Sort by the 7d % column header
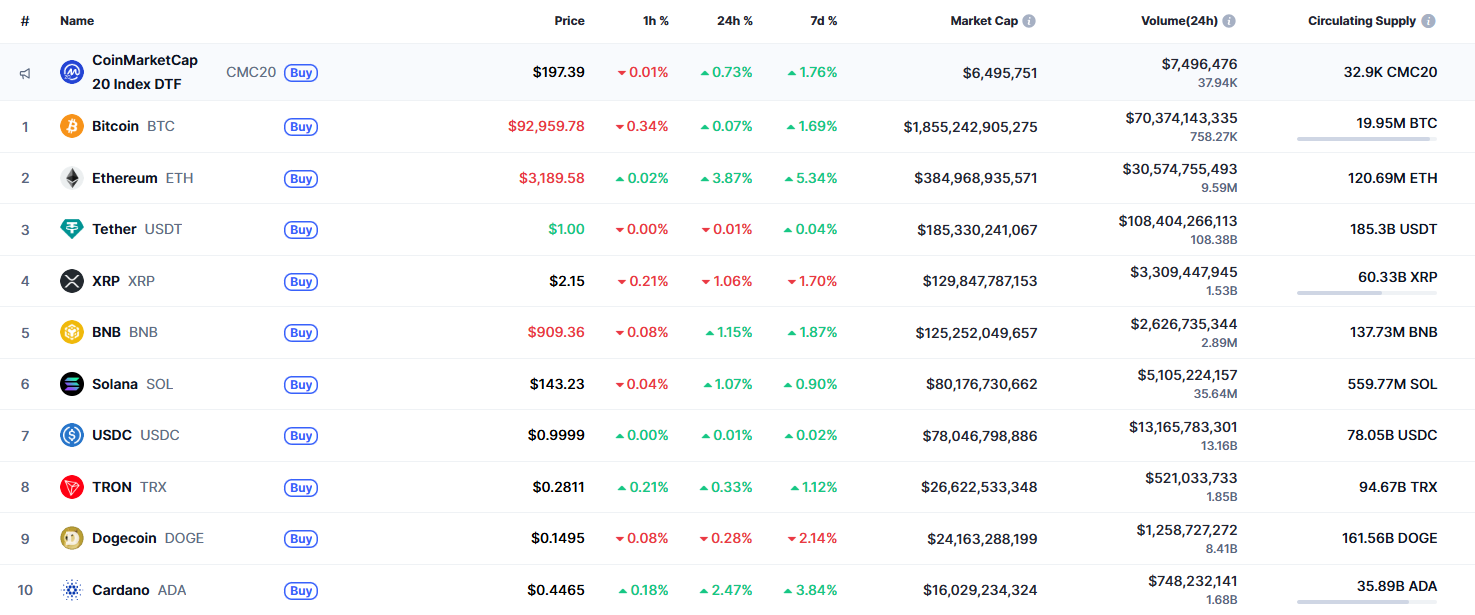 click(x=819, y=21)
